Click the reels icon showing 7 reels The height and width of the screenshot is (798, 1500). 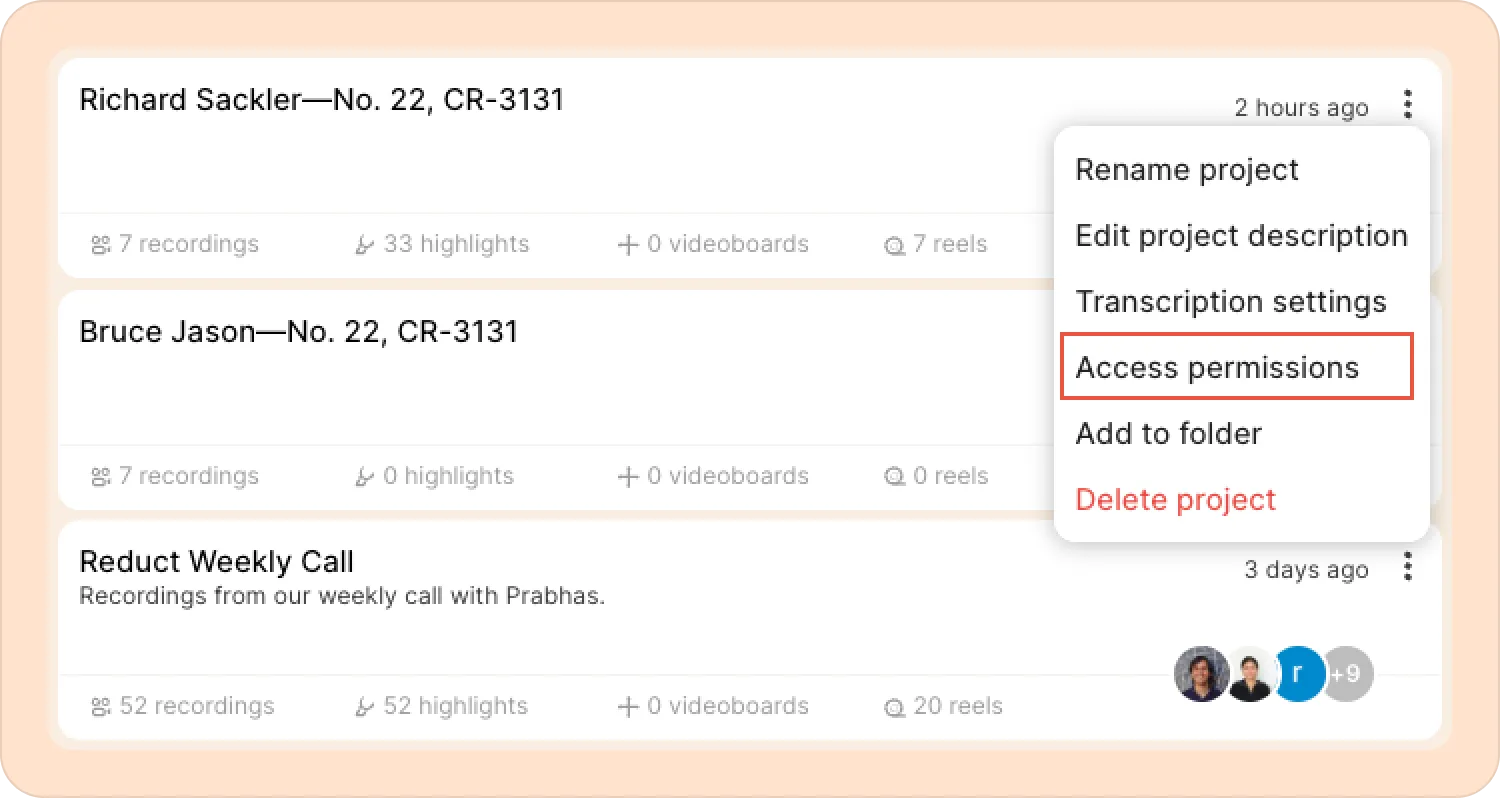894,245
